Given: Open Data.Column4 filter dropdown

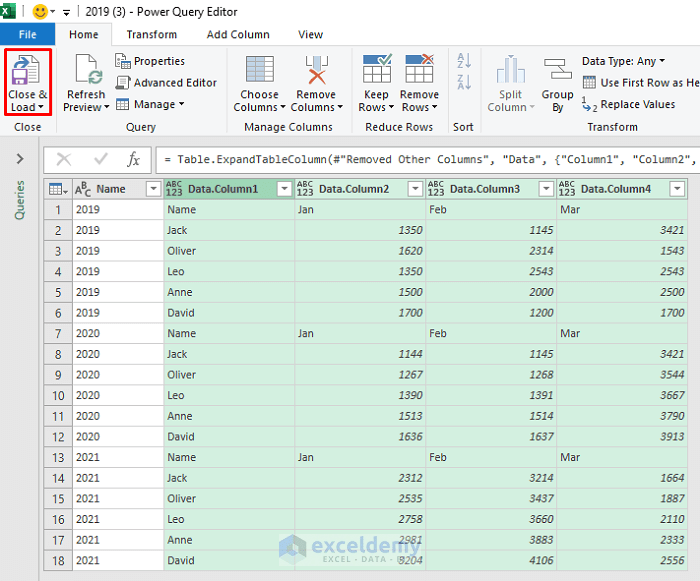Looking at the screenshot, I should [677, 189].
